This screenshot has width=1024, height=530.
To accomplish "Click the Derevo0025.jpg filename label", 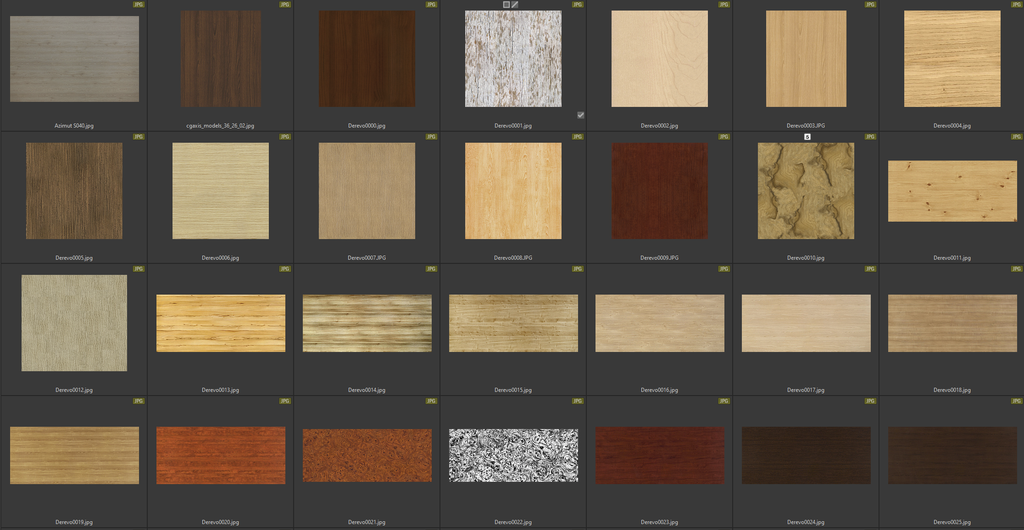I will 952,522.
